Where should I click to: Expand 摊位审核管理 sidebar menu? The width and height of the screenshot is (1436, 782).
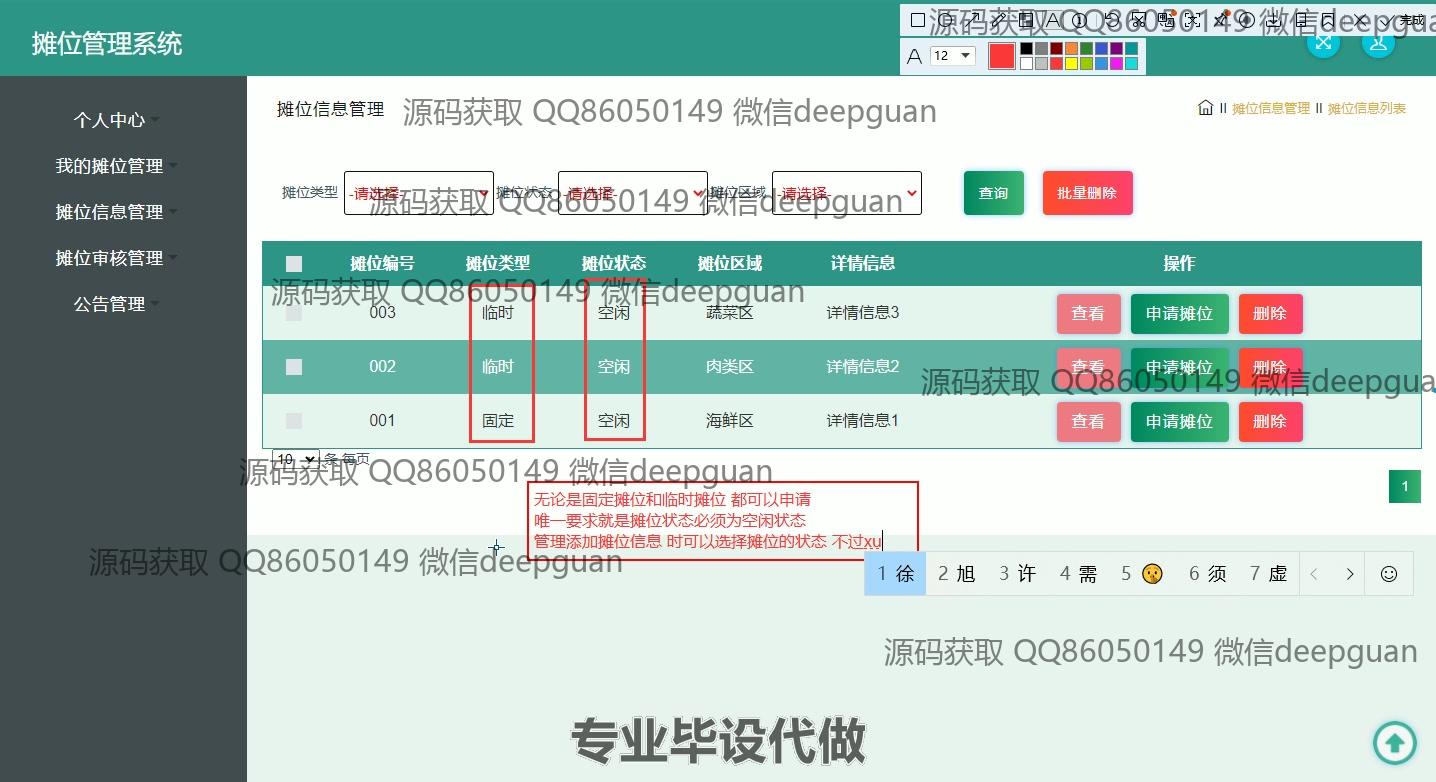110,258
